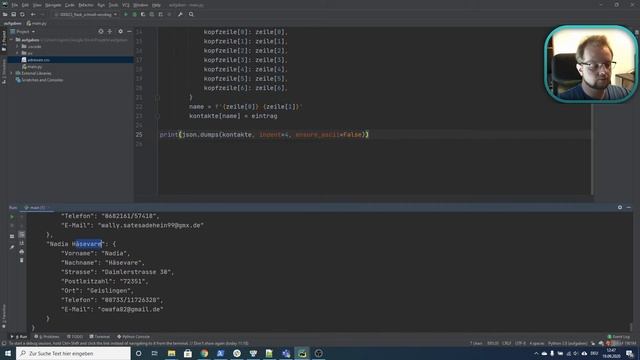Open the run configuration dropdown
The height and width of the screenshot is (360, 640).
coord(86,14)
